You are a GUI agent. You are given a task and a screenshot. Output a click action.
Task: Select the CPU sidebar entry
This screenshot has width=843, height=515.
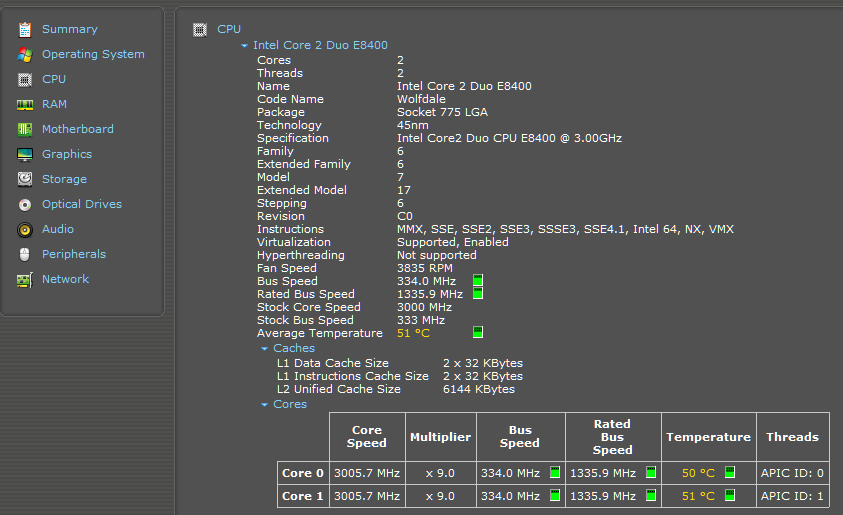click(x=54, y=79)
